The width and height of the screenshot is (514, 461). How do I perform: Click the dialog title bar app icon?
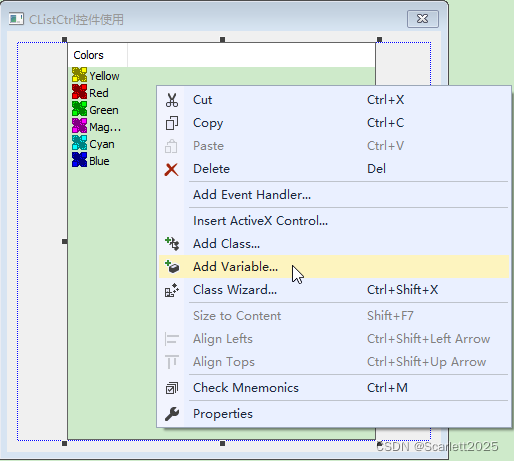(x=16, y=19)
